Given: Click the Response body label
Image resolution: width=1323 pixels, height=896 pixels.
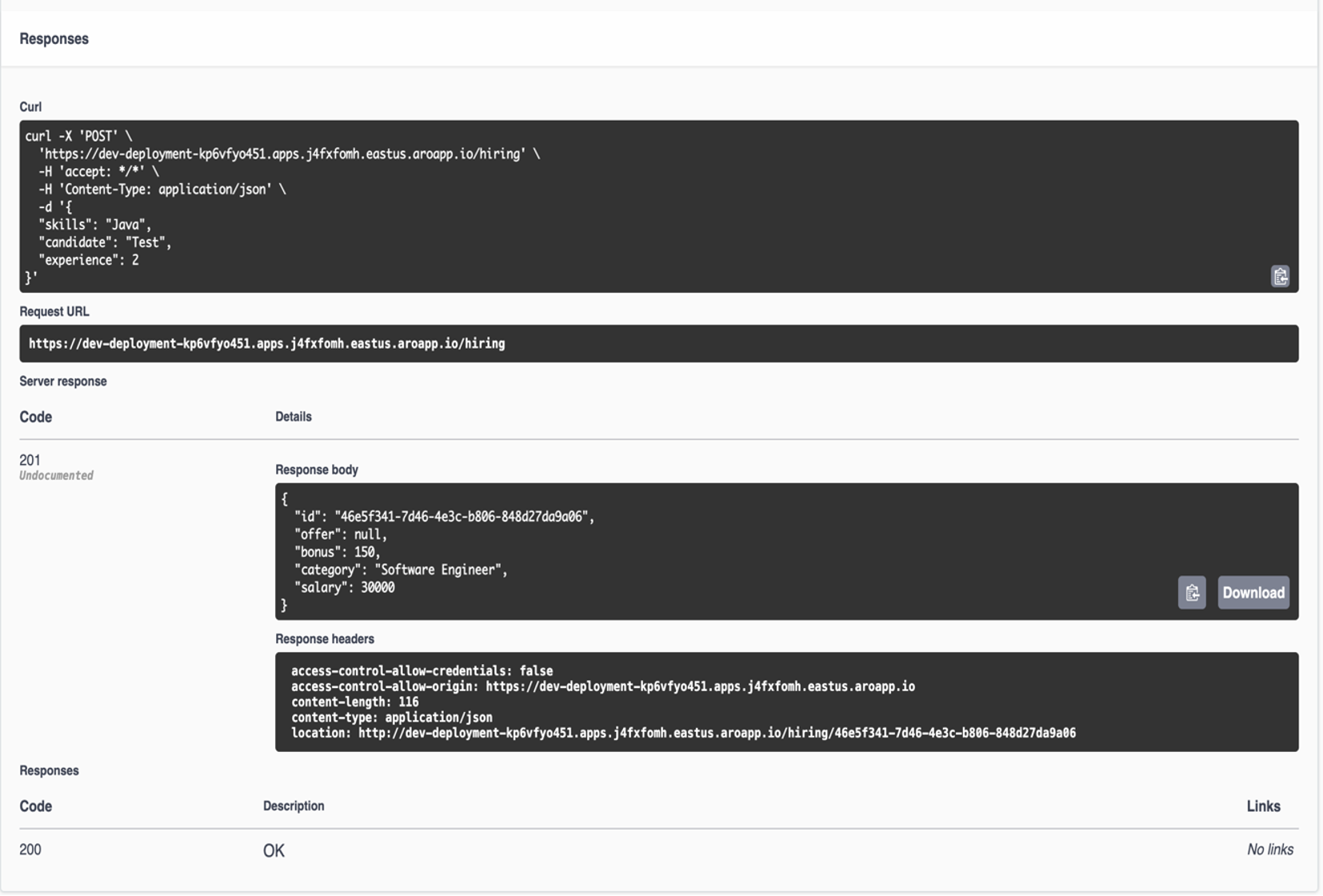Looking at the screenshot, I should [317, 470].
